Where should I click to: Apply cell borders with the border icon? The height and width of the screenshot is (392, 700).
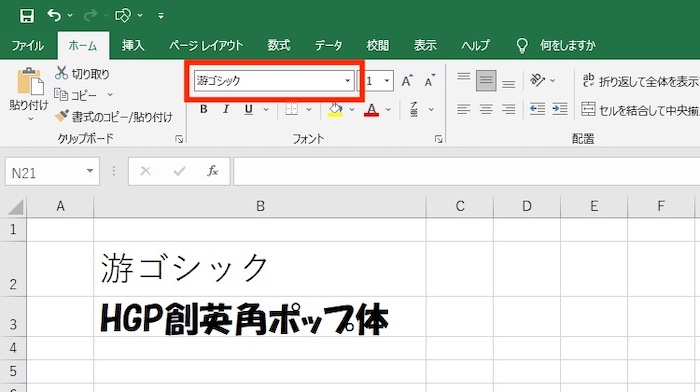292,109
